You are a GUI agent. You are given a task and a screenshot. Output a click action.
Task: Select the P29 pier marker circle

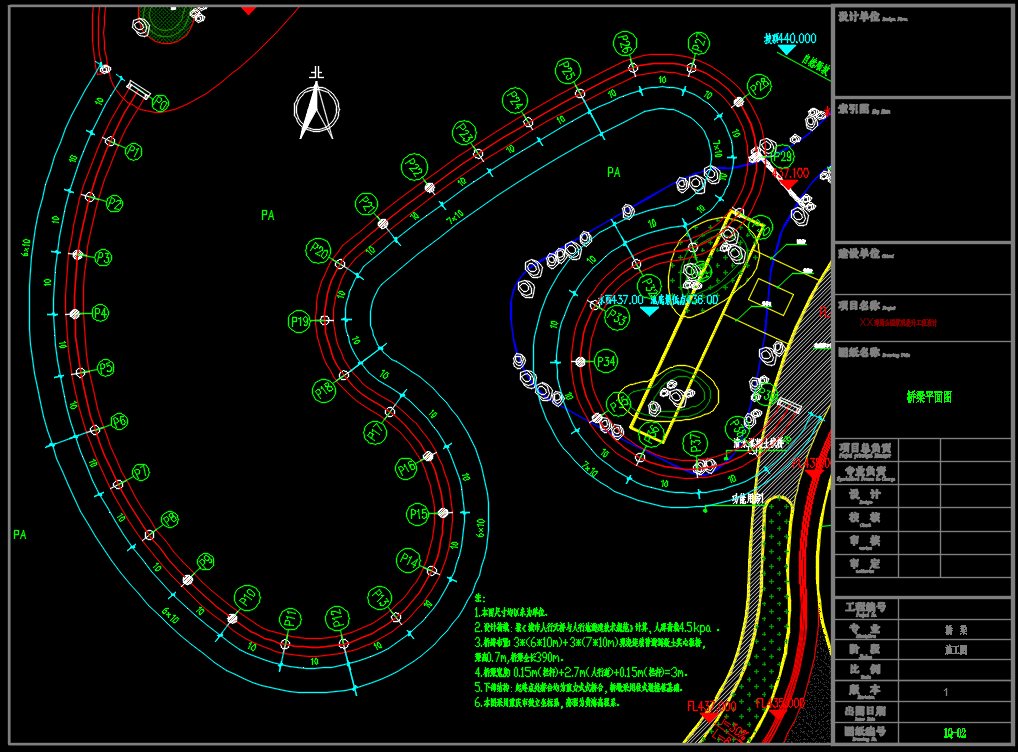[x=781, y=157]
